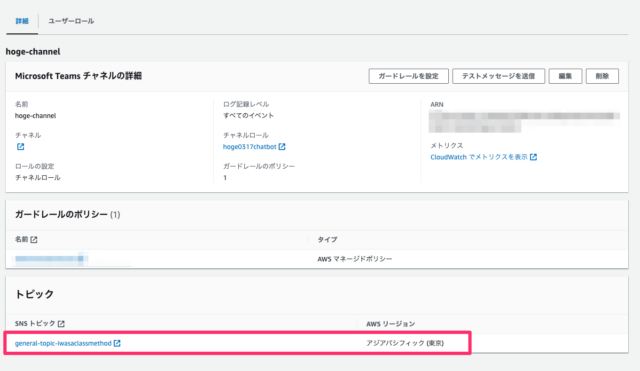
Task: Click external icon next to 名前 column header
Action: coord(34,240)
